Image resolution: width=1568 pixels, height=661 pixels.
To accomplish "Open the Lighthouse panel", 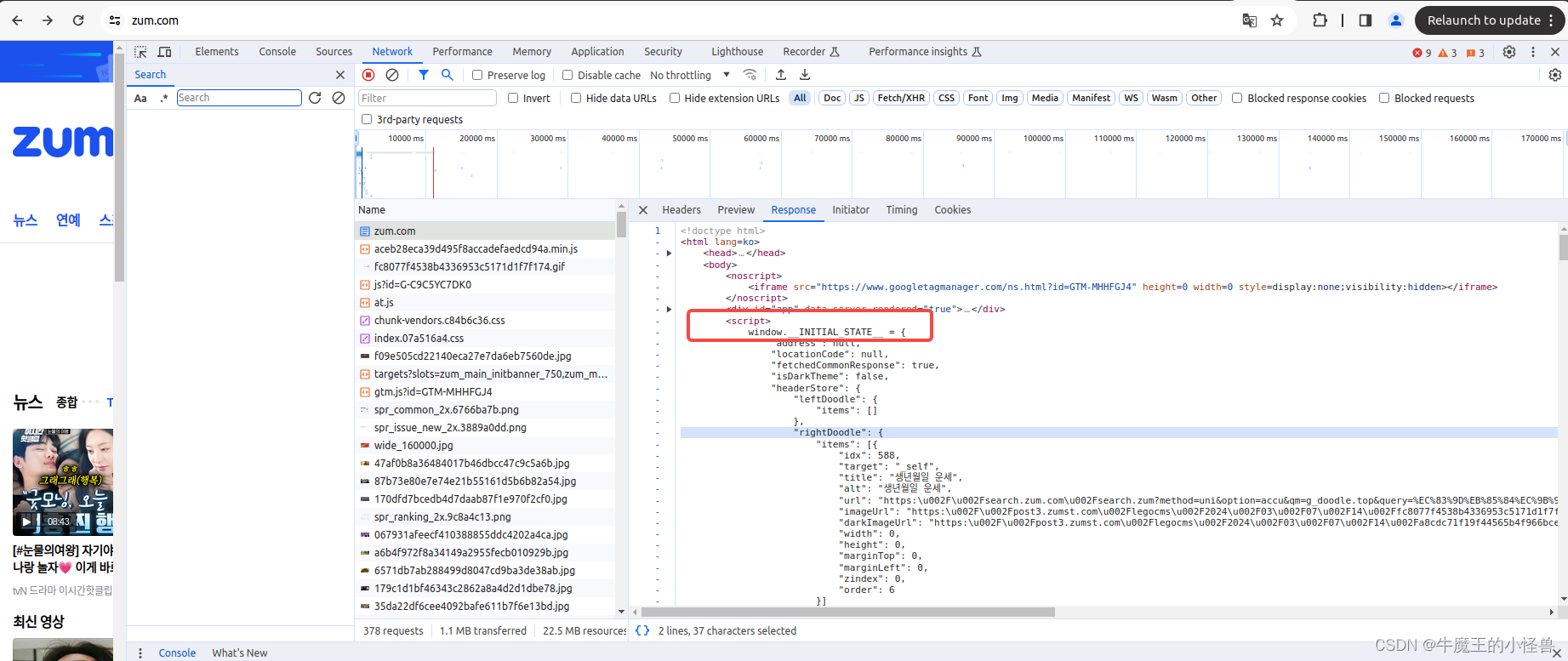I will tap(737, 52).
